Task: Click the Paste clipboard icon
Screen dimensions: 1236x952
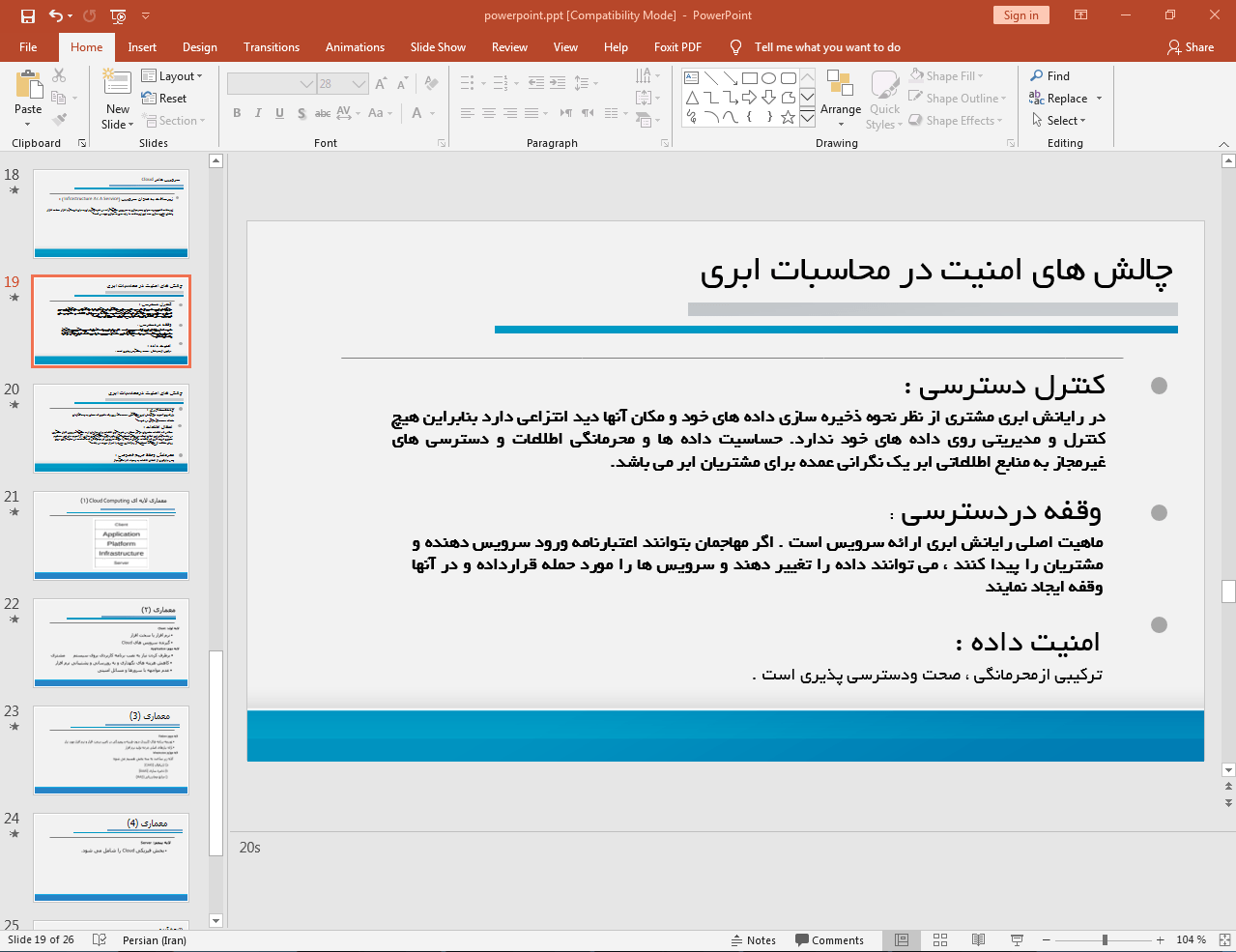Action: tap(28, 85)
